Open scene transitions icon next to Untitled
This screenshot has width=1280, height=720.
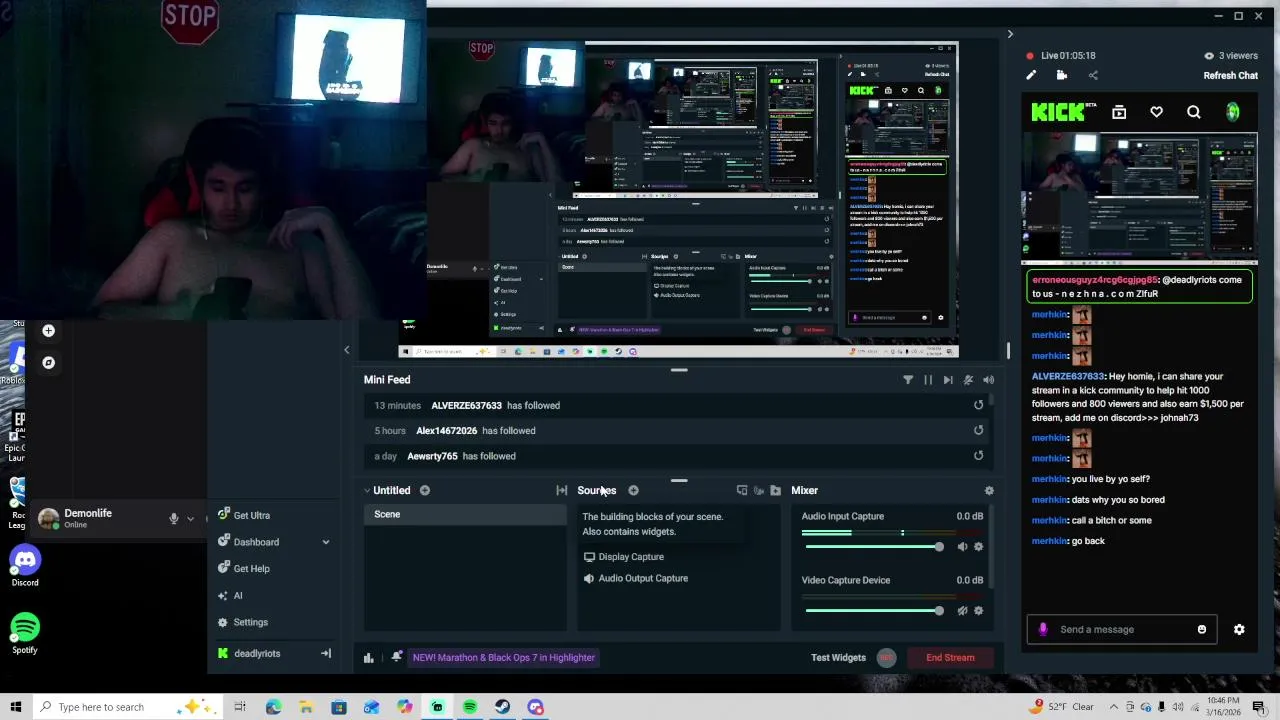pyautogui.click(x=562, y=490)
